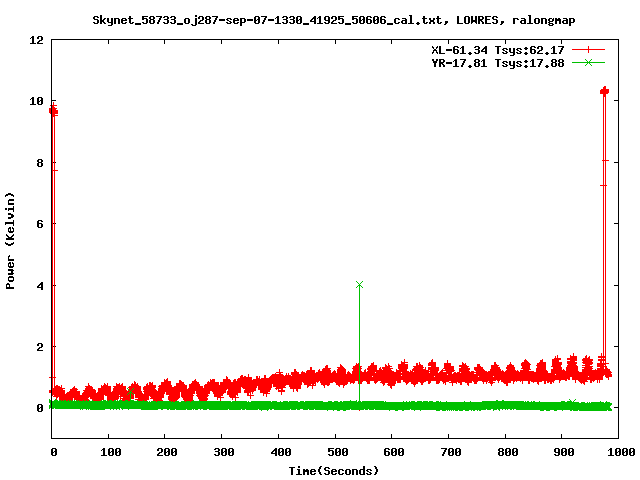
Task: Select the XL-61.34 Tsys:62.17 legend label
Action: [x=498, y=50]
